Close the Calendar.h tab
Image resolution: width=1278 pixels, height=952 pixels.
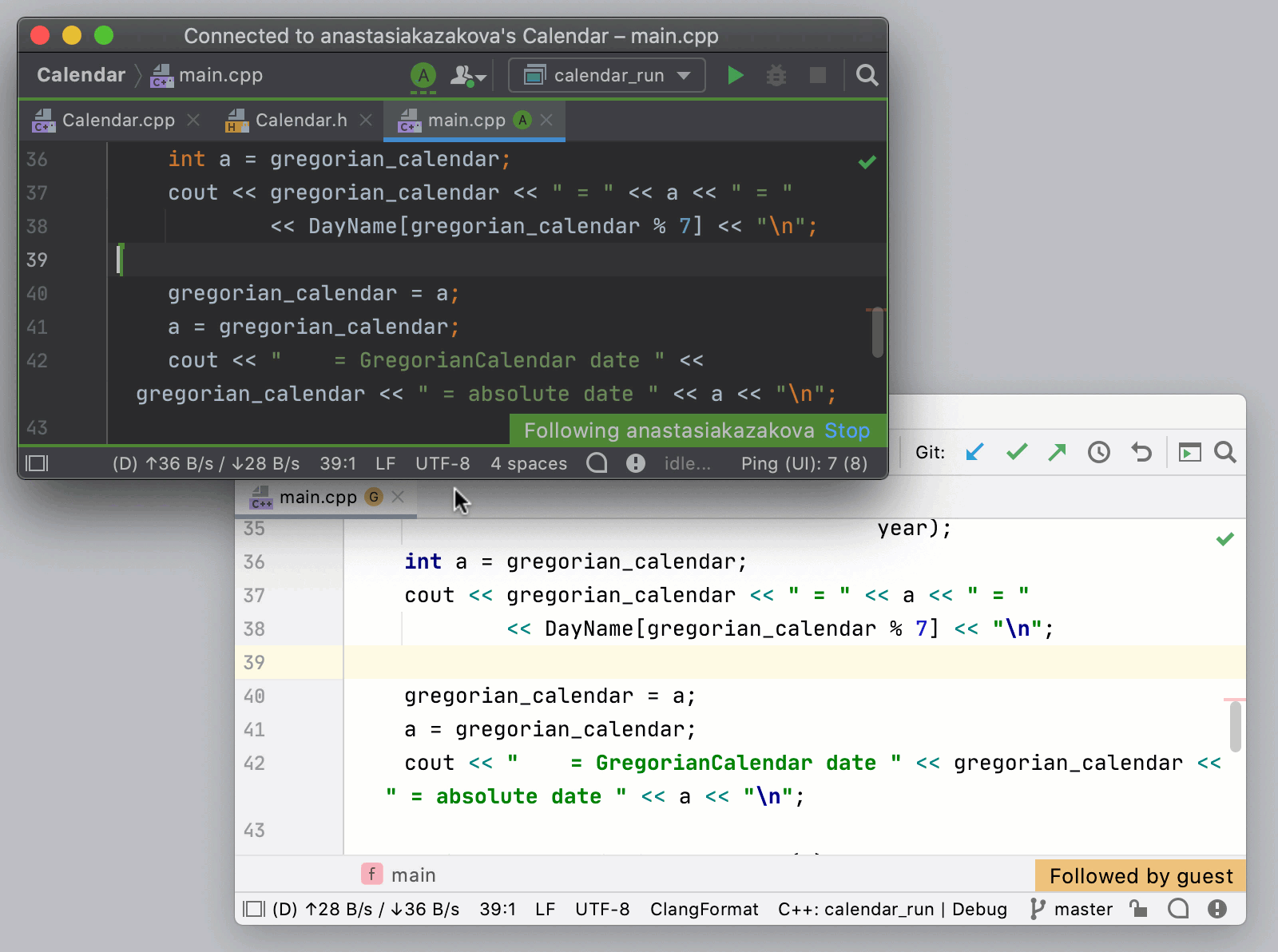(x=366, y=120)
